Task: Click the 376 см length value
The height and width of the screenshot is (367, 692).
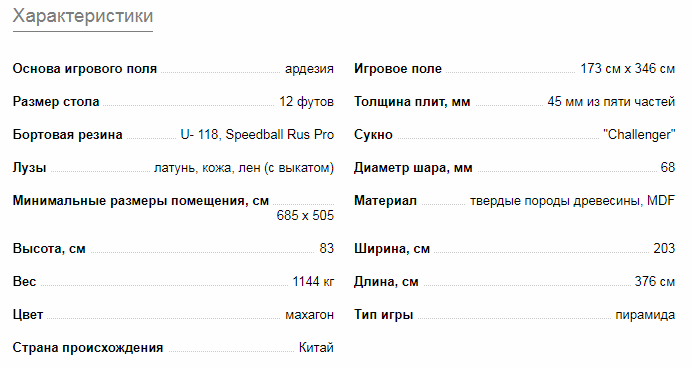Action: (x=655, y=281)
